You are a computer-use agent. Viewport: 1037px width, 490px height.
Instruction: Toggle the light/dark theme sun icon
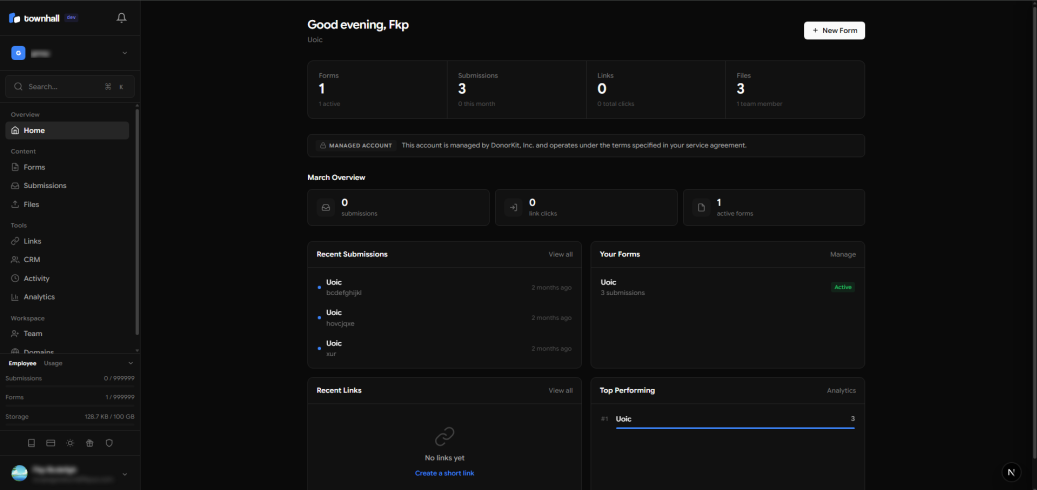[x=70, y=443]
